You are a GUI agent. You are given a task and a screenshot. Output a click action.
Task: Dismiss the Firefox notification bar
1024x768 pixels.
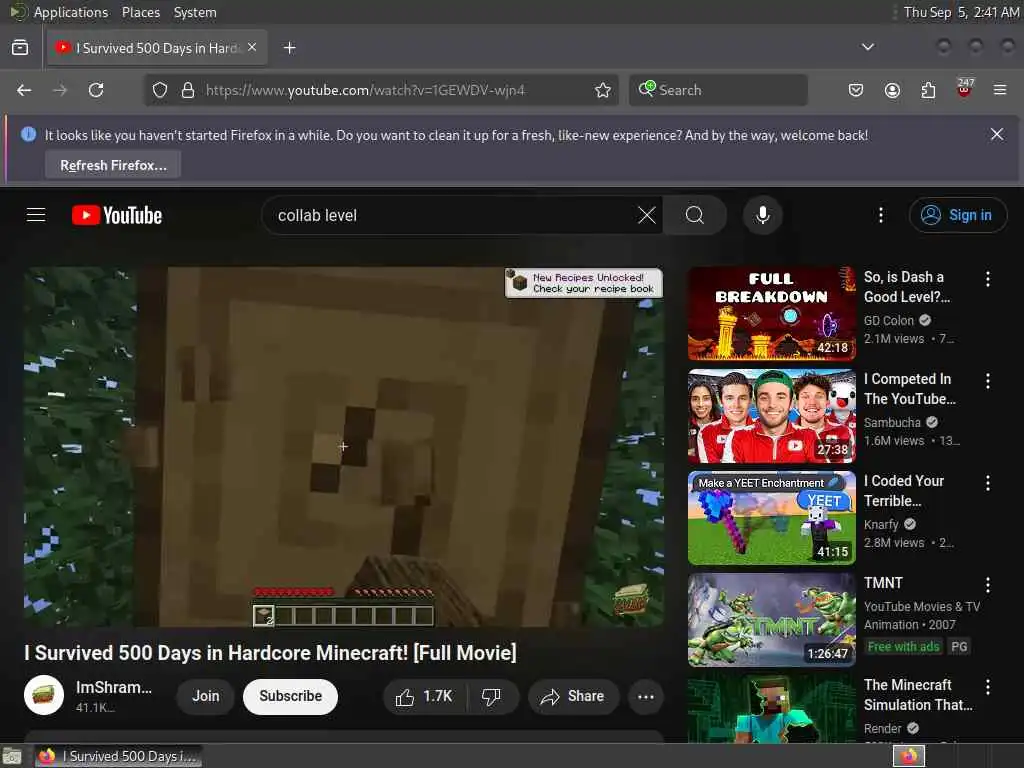[997, 135]
